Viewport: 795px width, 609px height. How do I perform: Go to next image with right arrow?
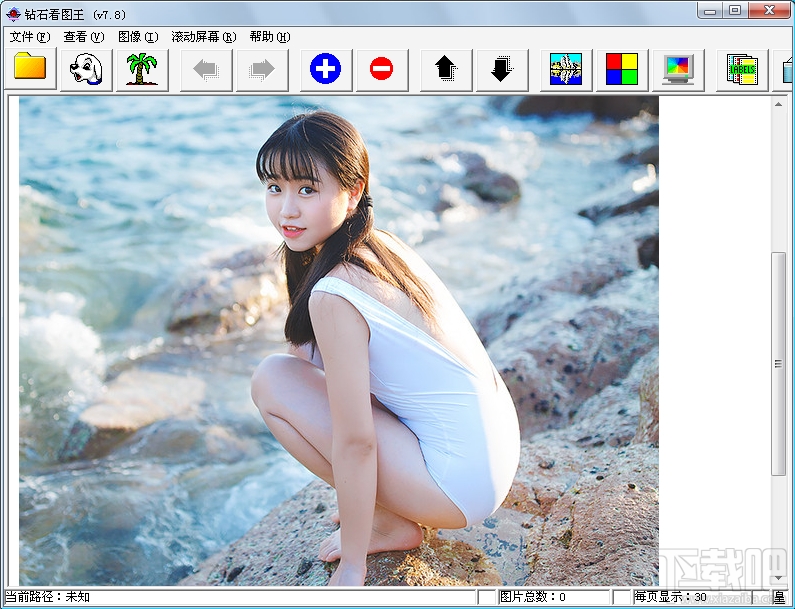coord(262,69)
